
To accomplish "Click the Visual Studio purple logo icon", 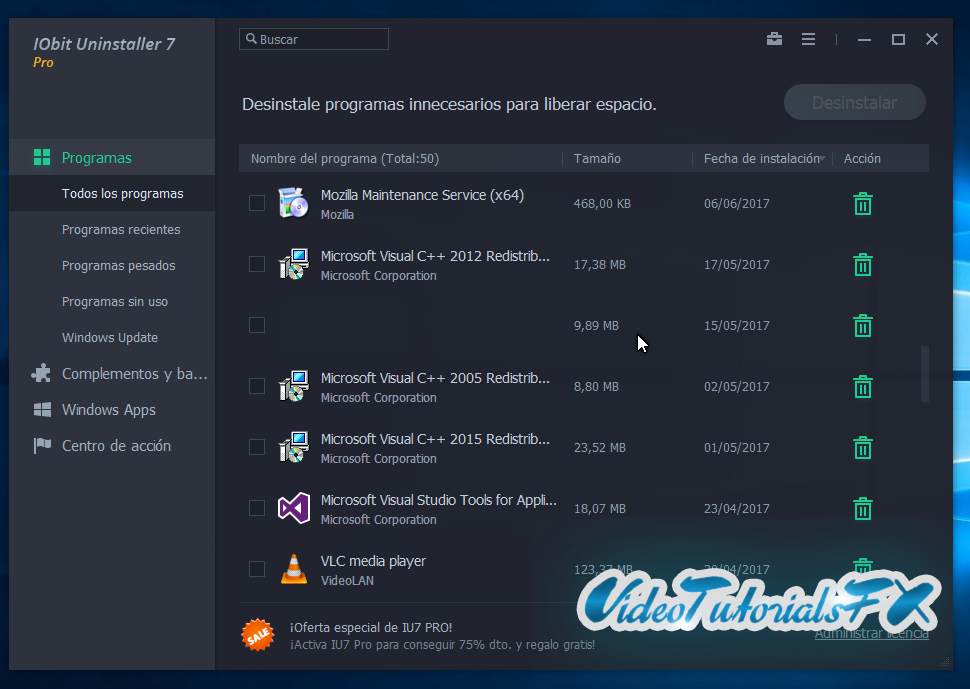I will coord(293,508).
